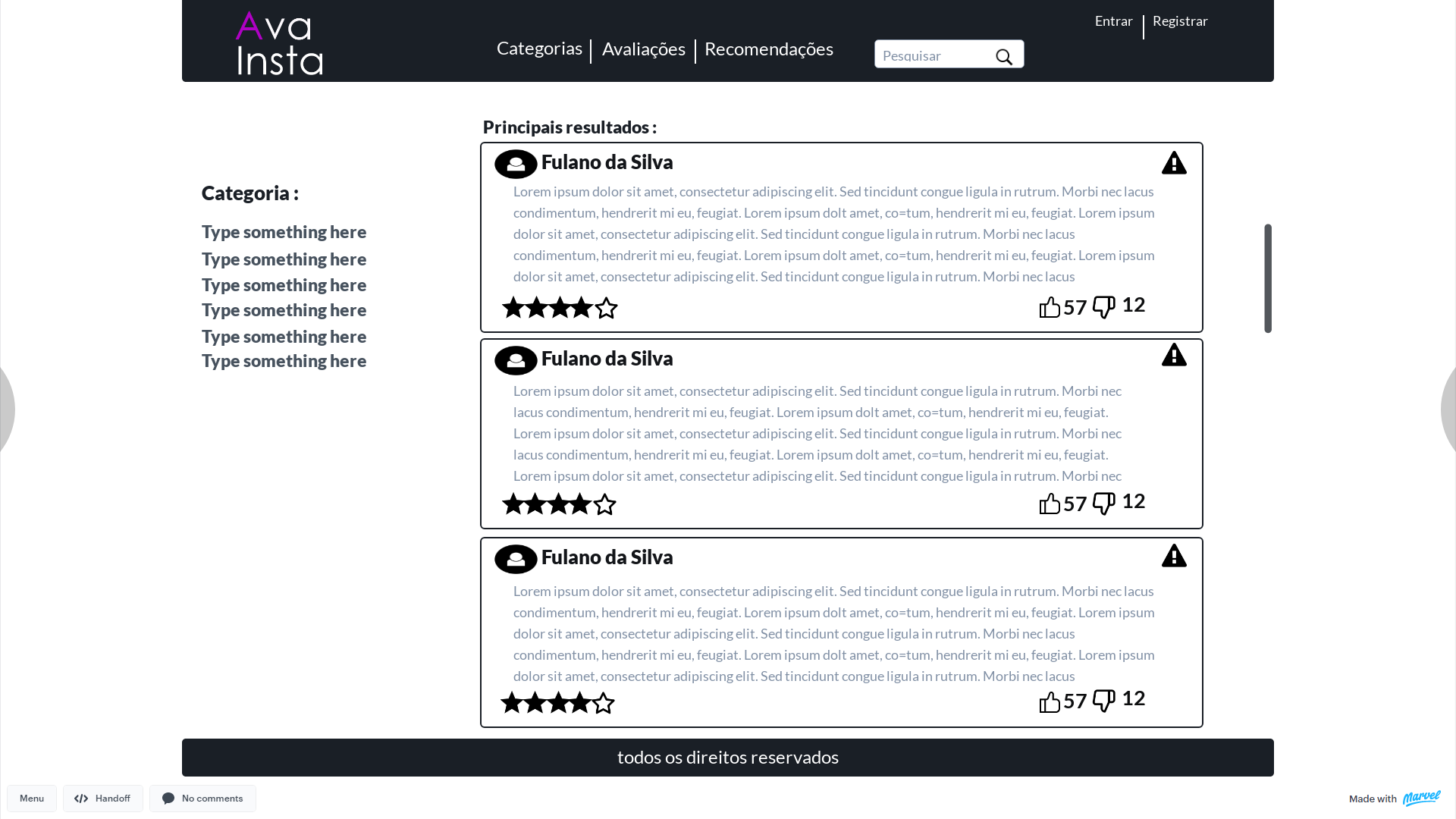Open the No comments button
Viewport: 1456px width, 819px height.
[x=202, y=799]
